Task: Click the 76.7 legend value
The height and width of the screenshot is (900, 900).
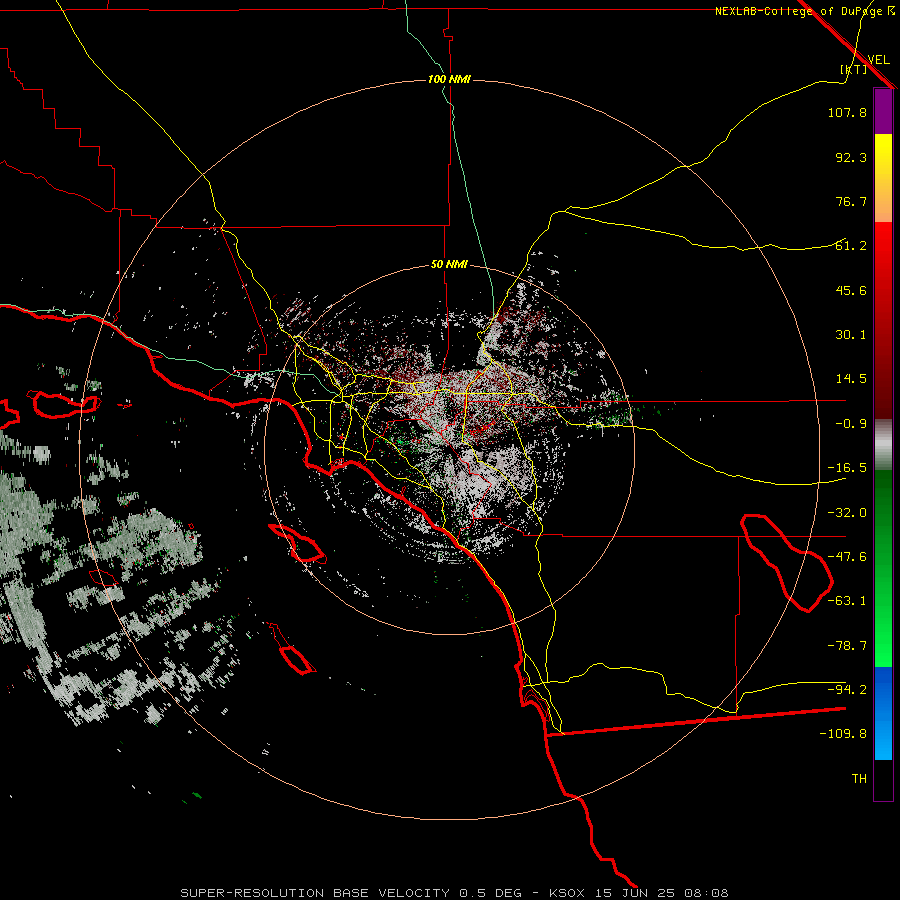Action: [x=851, y=201]
